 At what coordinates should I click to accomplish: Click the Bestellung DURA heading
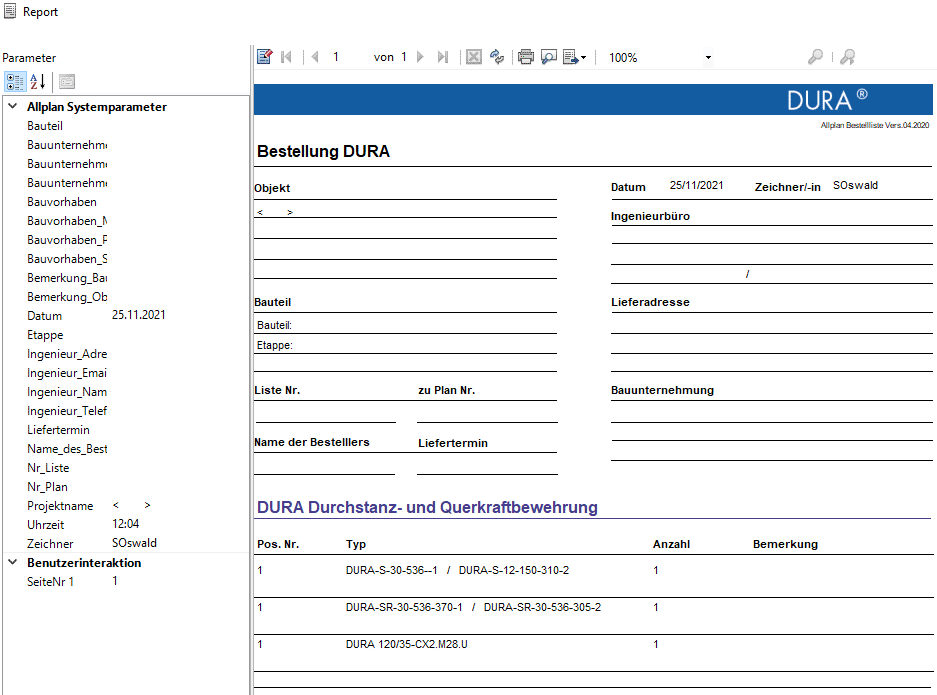point(323,151)
